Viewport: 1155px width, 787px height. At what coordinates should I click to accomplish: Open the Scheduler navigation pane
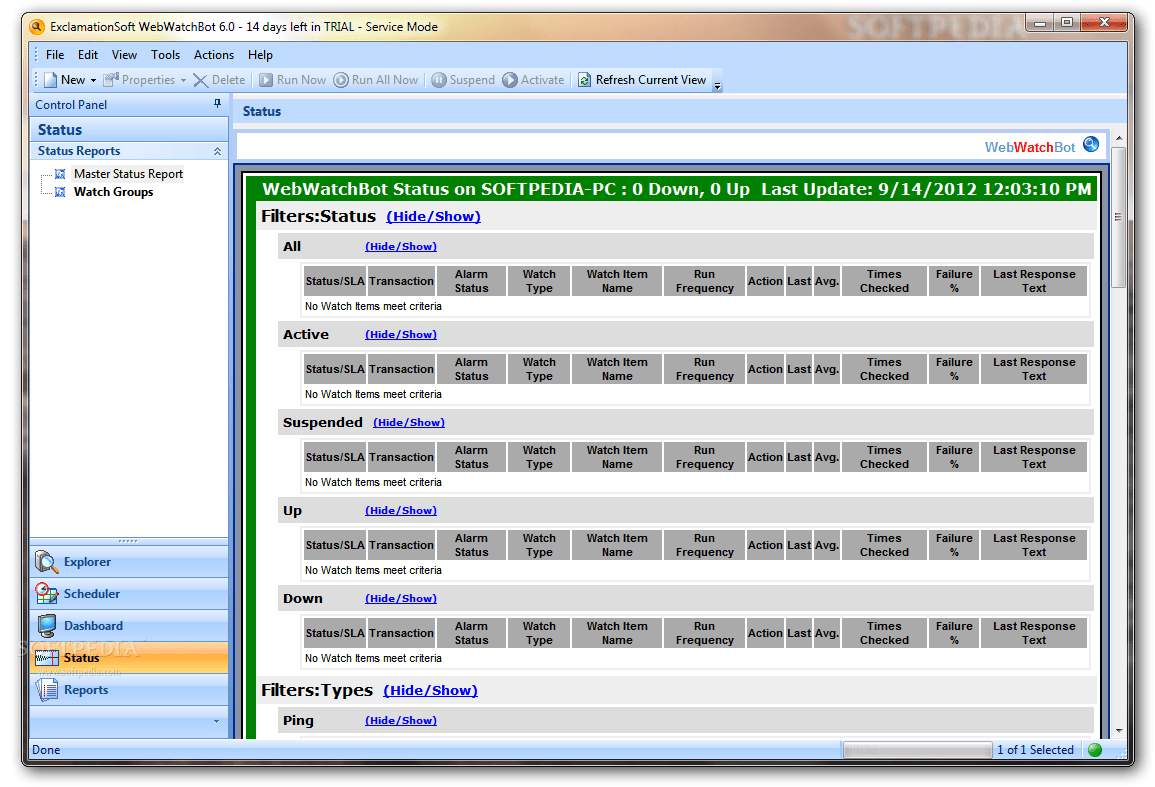tap(129, 593)
